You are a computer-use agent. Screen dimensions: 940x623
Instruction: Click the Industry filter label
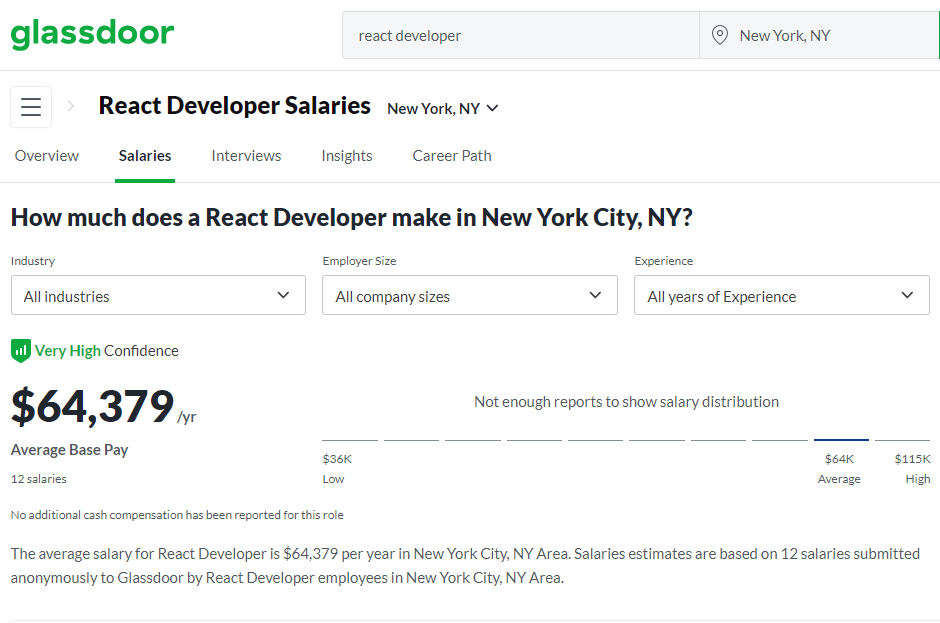pos(33,261)
